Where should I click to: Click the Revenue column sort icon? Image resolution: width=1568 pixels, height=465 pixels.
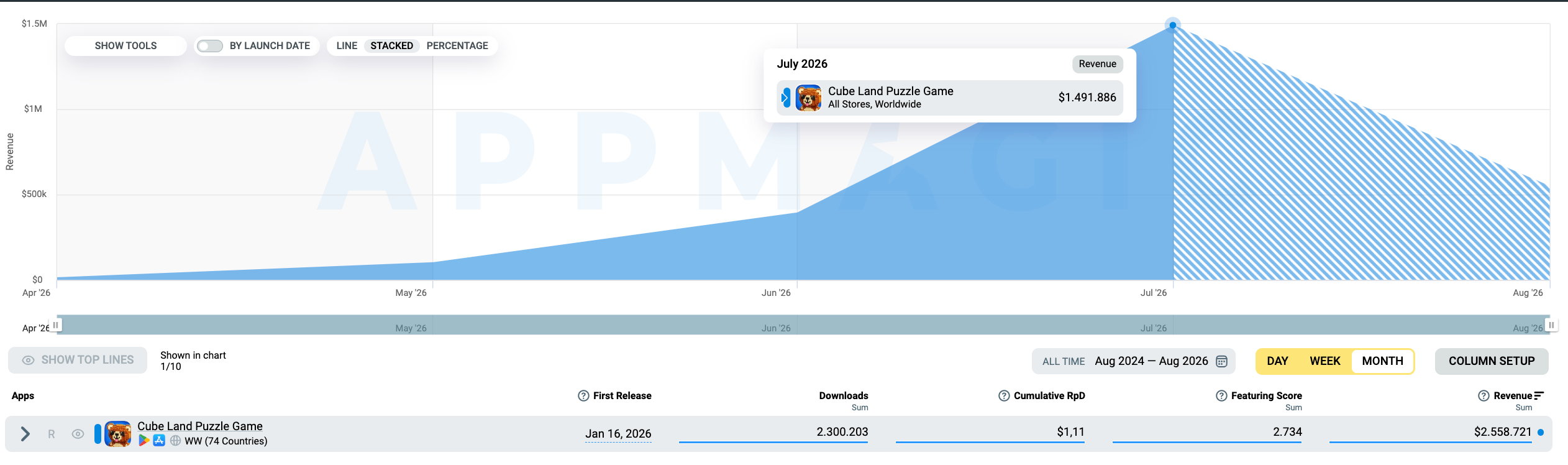tap(1539, 396)
